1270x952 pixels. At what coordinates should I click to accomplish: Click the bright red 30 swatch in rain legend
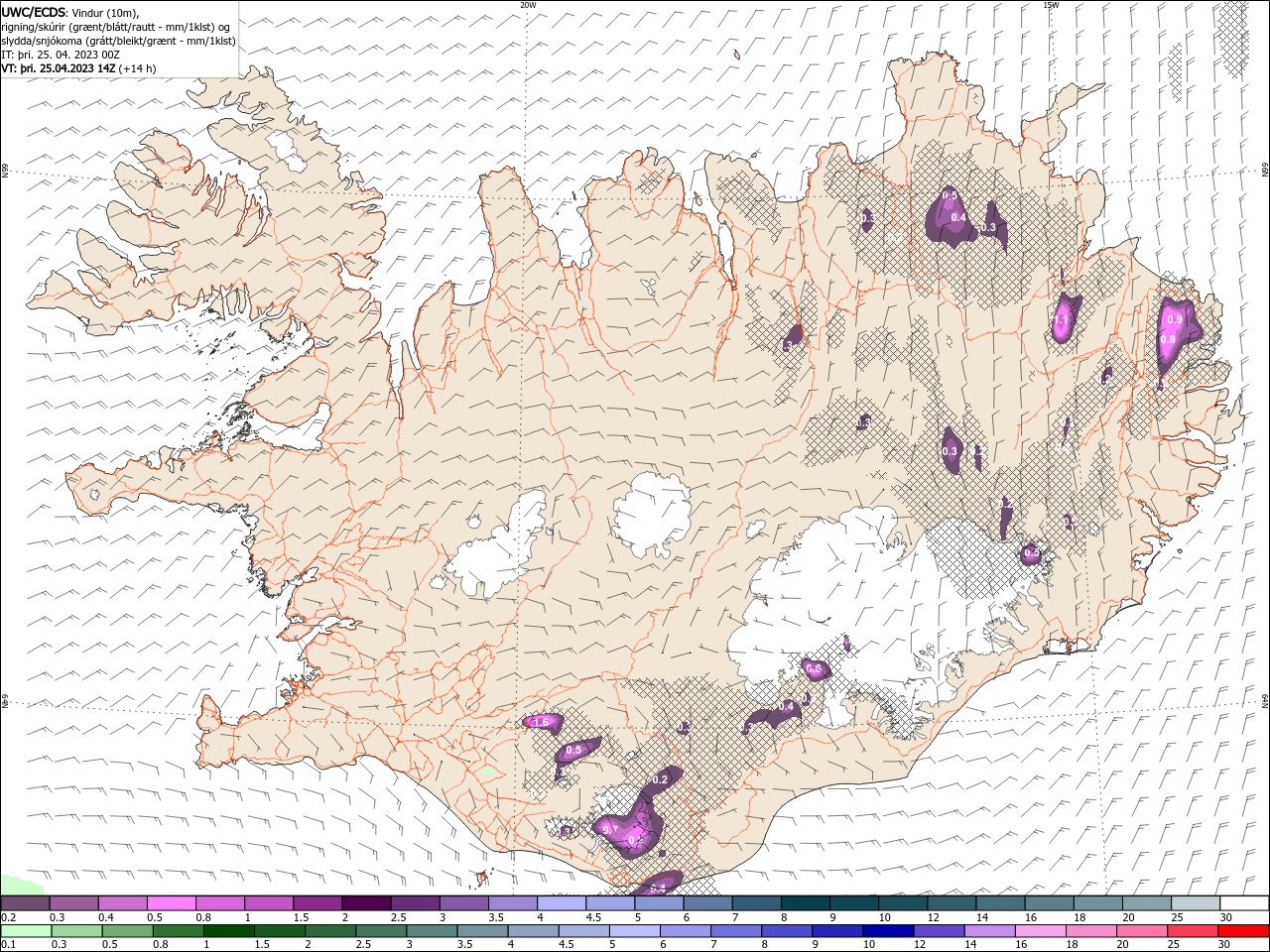[x=1244, y=931]
